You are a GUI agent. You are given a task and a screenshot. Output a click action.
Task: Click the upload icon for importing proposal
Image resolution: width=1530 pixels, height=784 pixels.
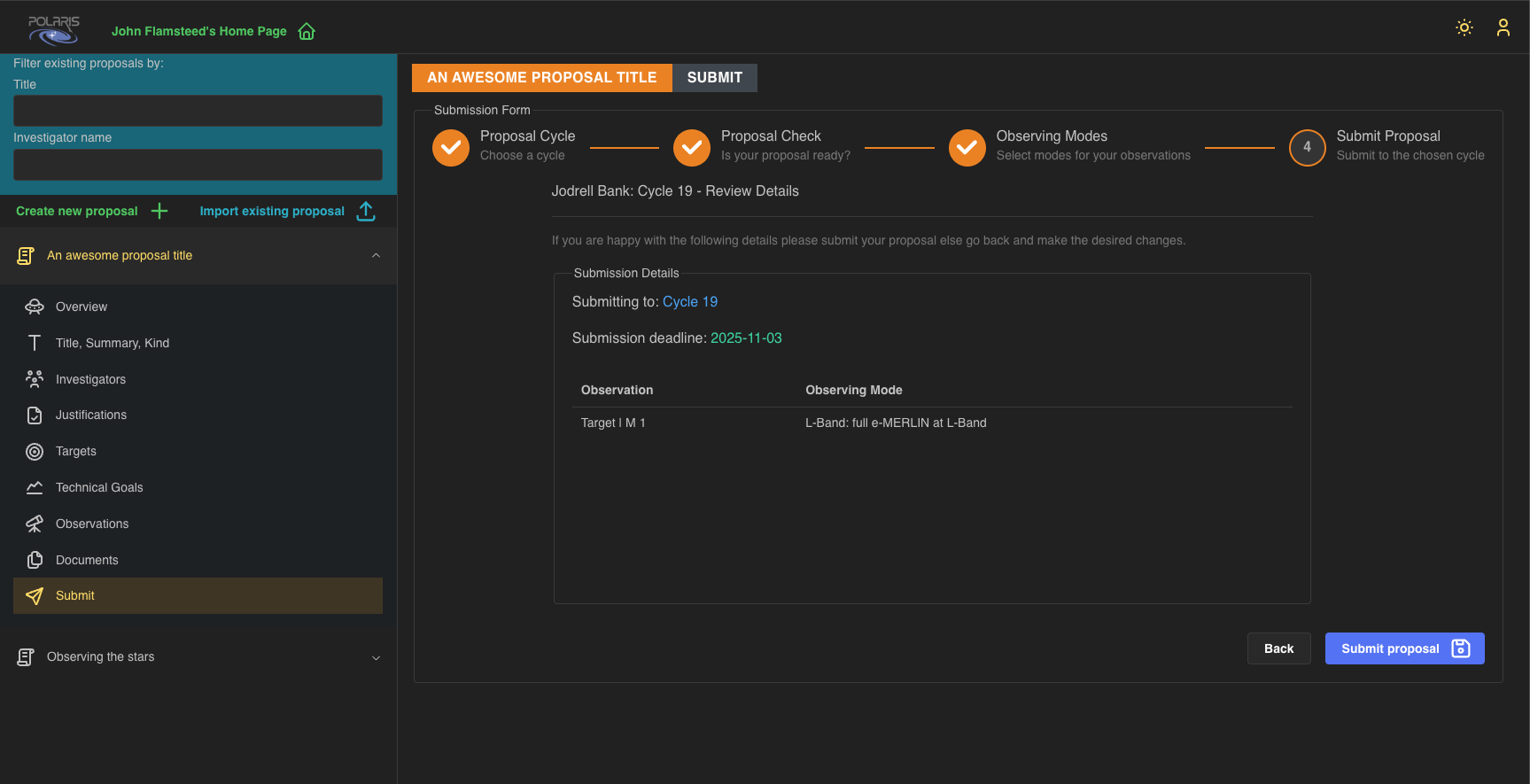(x=366, y=211)
